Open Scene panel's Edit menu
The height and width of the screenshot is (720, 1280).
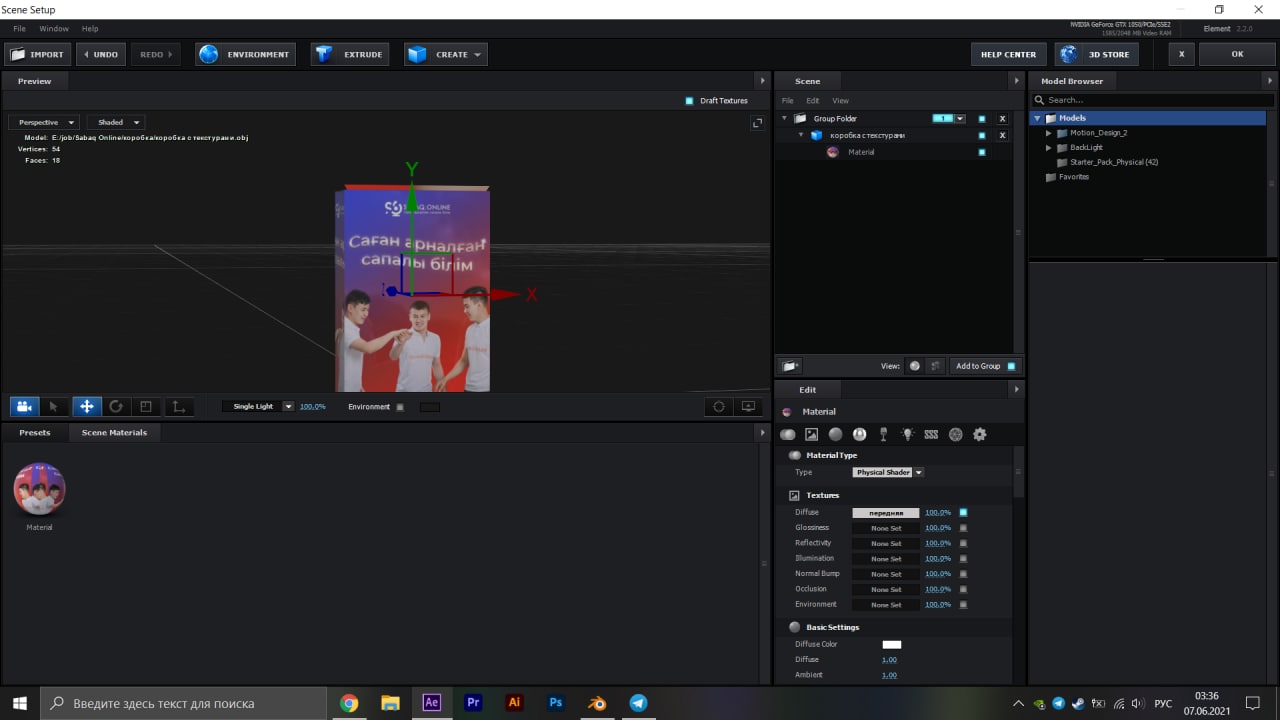pyautogui.click(x=812, y=101)
